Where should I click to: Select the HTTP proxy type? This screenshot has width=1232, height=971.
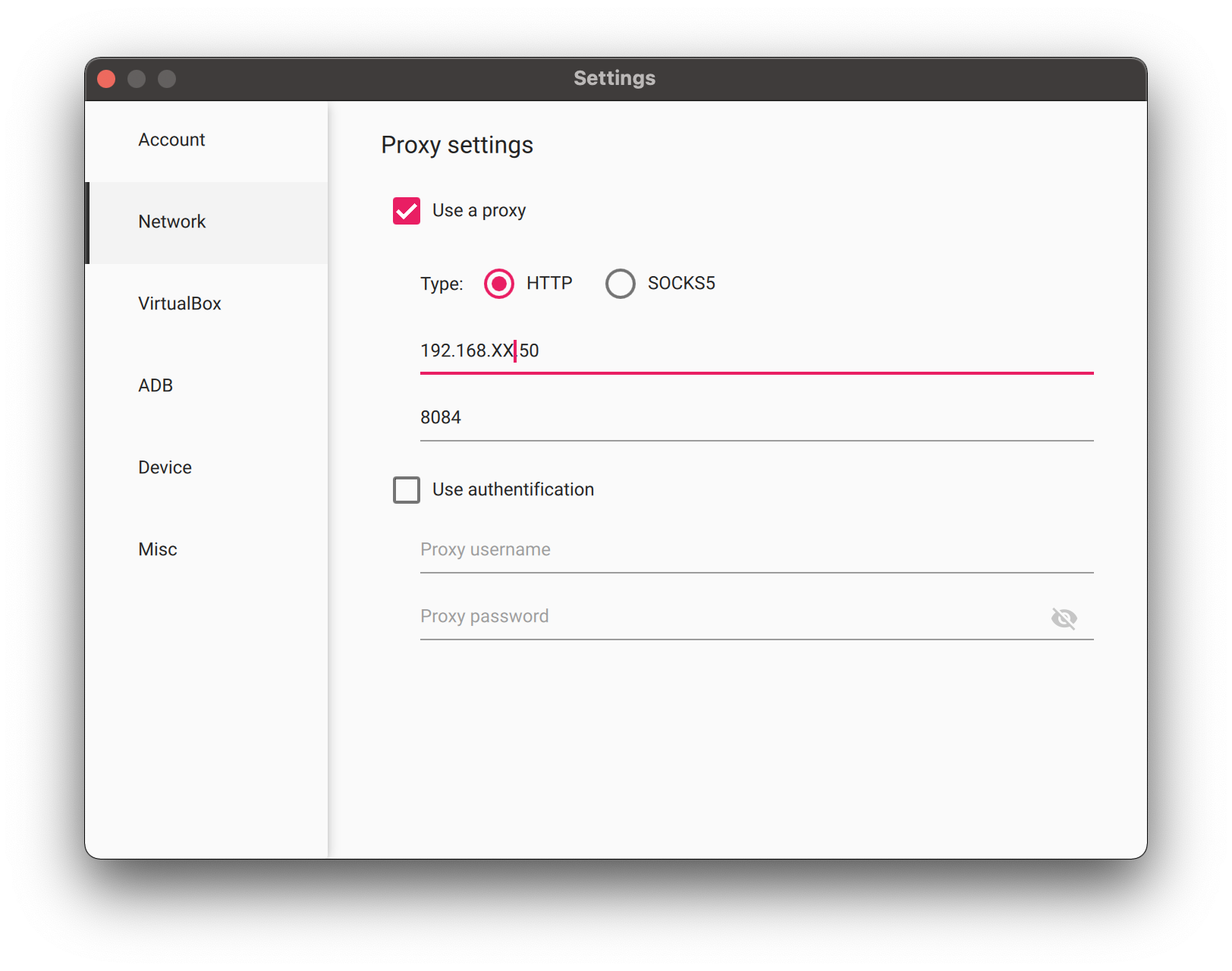pyautogui.click(x=498, y=283)
